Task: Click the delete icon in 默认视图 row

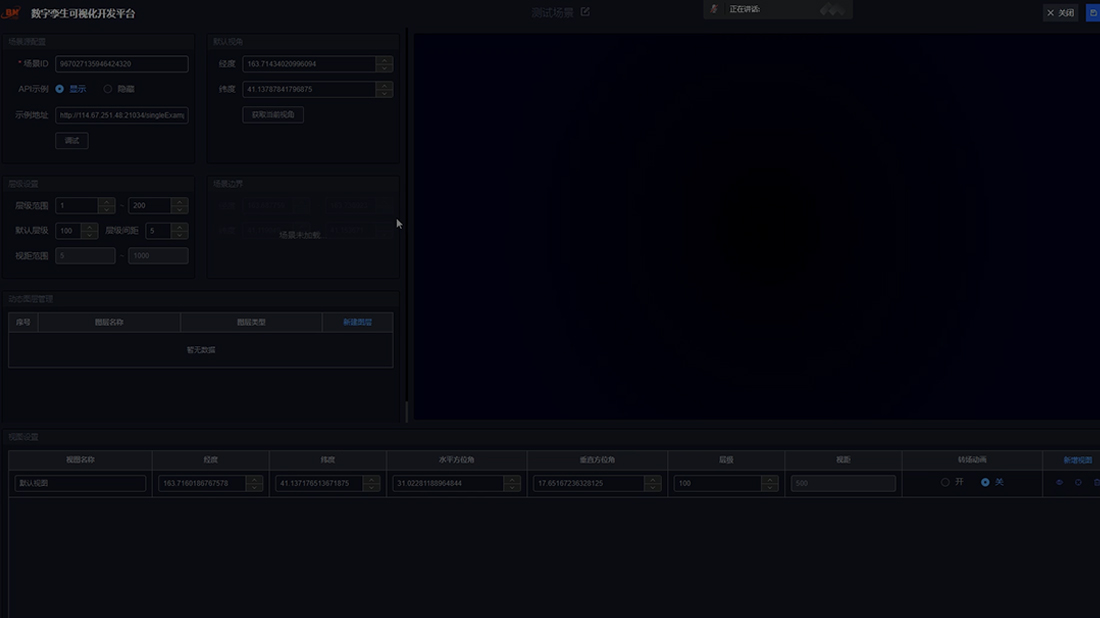Action: pyautogui.click(x=1096, y=483)
